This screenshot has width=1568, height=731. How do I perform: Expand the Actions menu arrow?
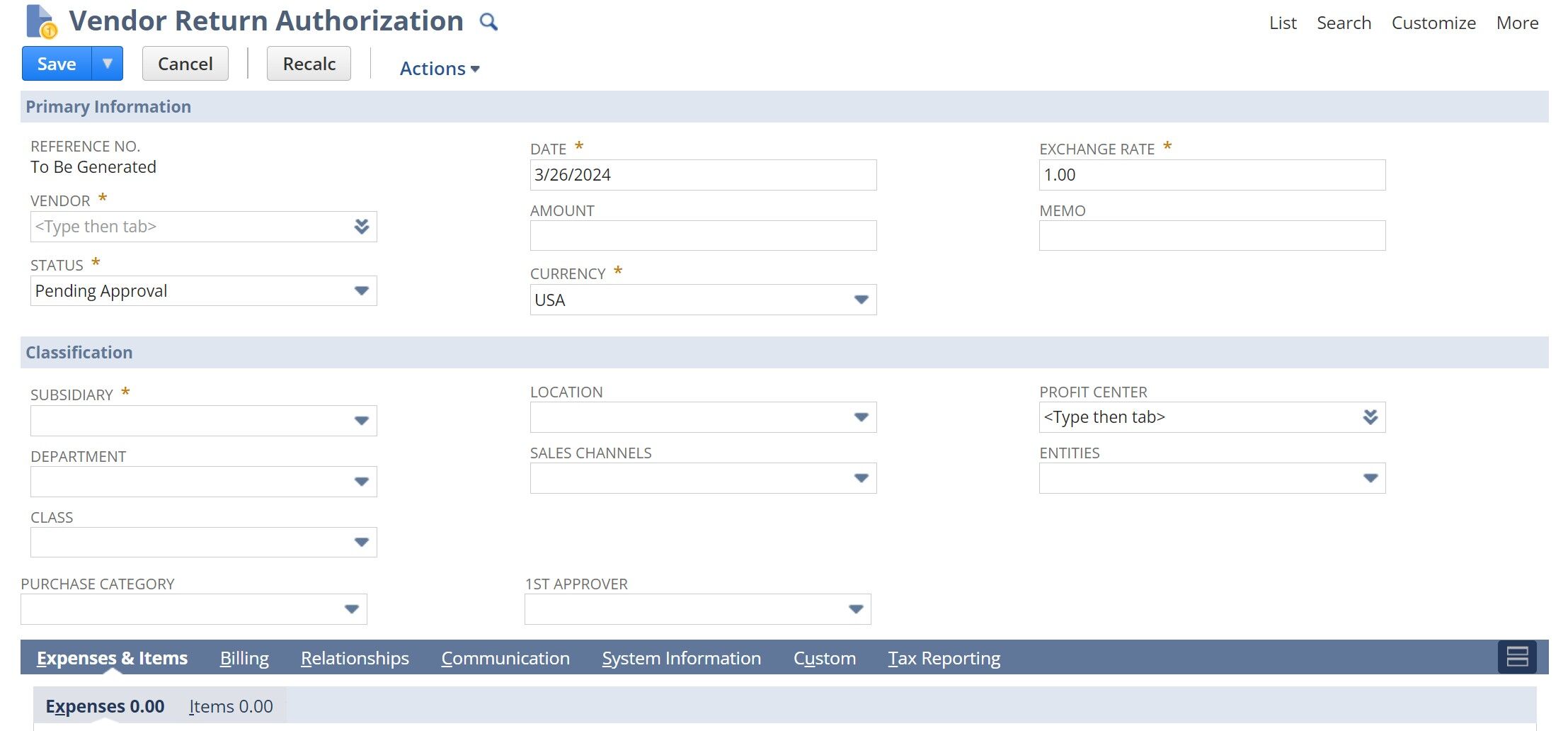[x=475, y=69]
